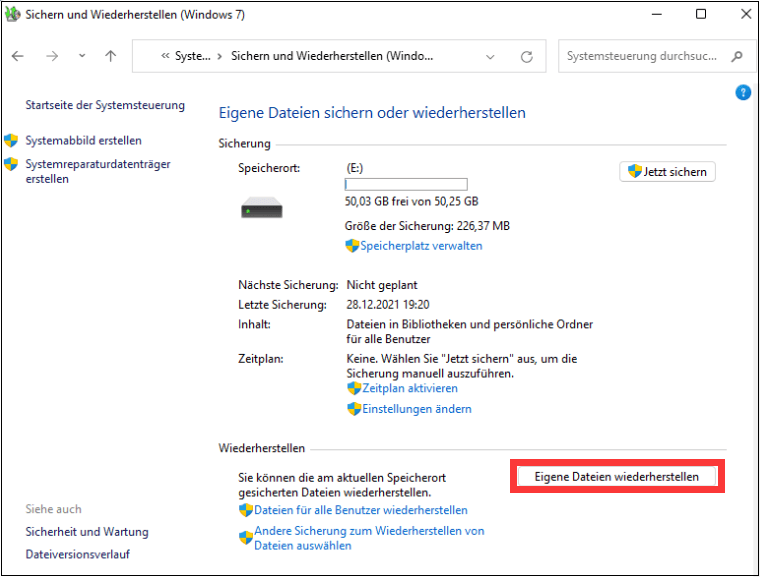Viewport: 760px width, 577px height.
Task: Go forward with the Forward arrow
Action: (x=52, y=56)
